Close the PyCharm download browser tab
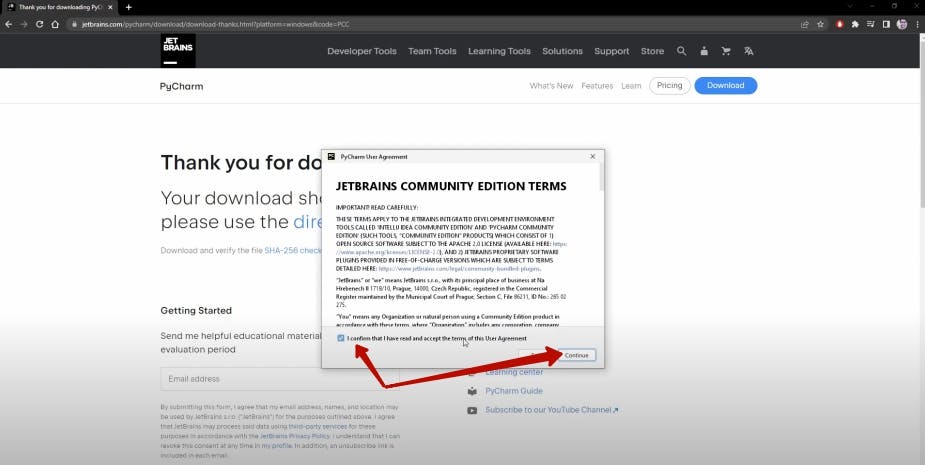Viewport: 925px width, 465px height. coord(110,7)
